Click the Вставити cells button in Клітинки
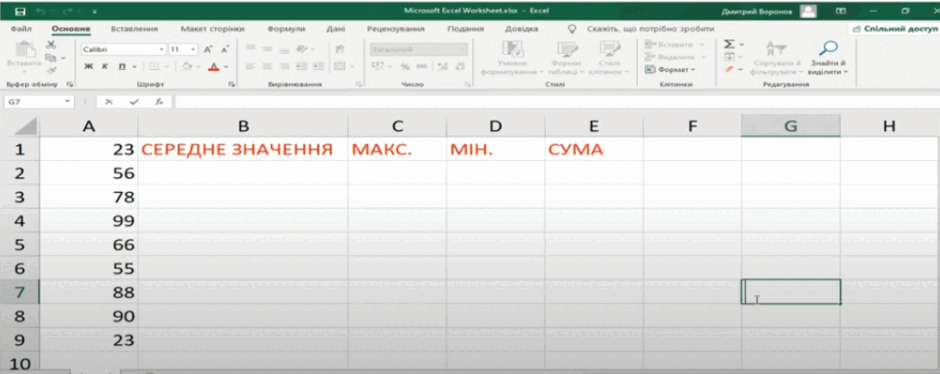 point(674,45)
